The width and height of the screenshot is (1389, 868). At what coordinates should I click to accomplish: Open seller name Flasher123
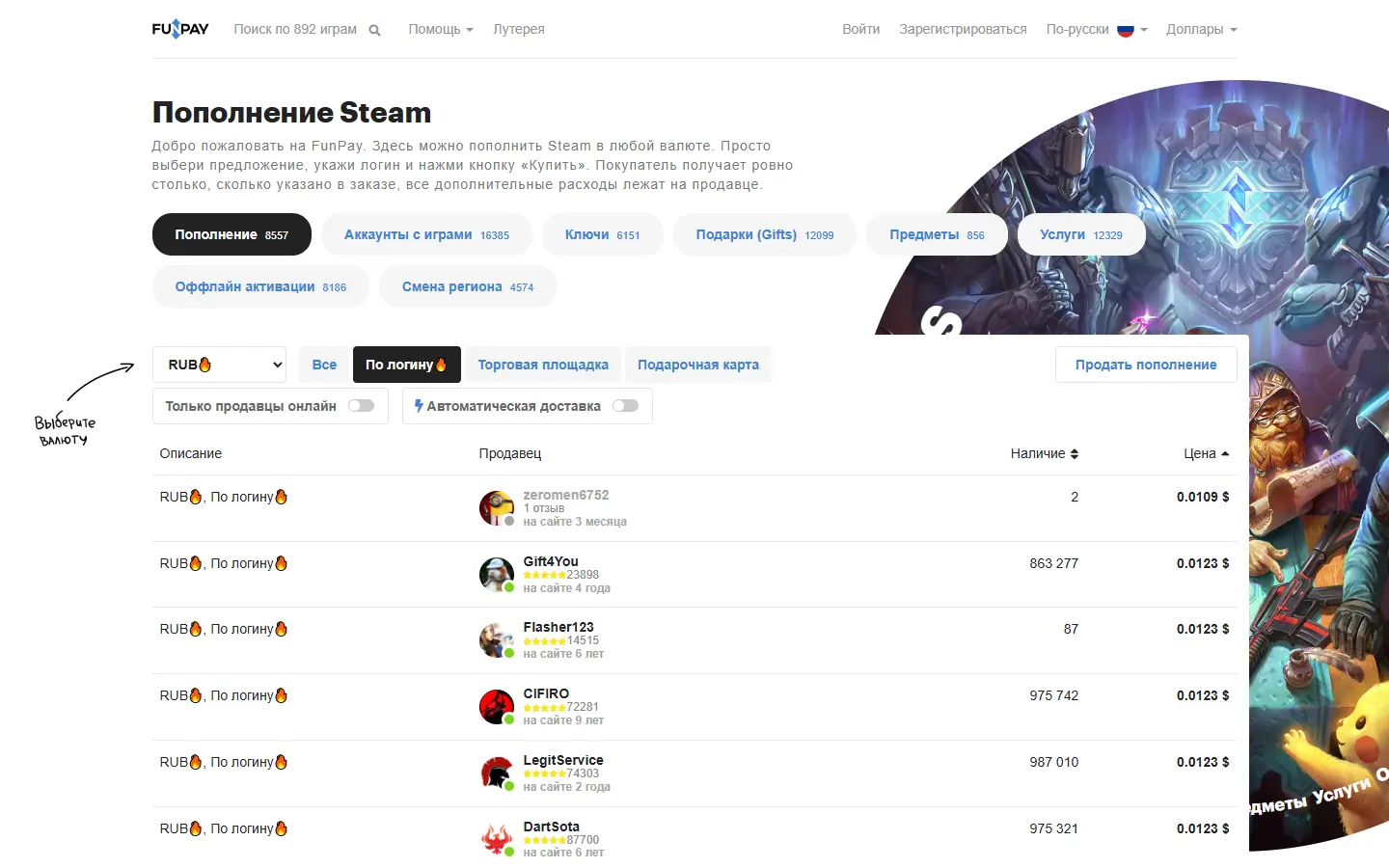coord(558,627)
